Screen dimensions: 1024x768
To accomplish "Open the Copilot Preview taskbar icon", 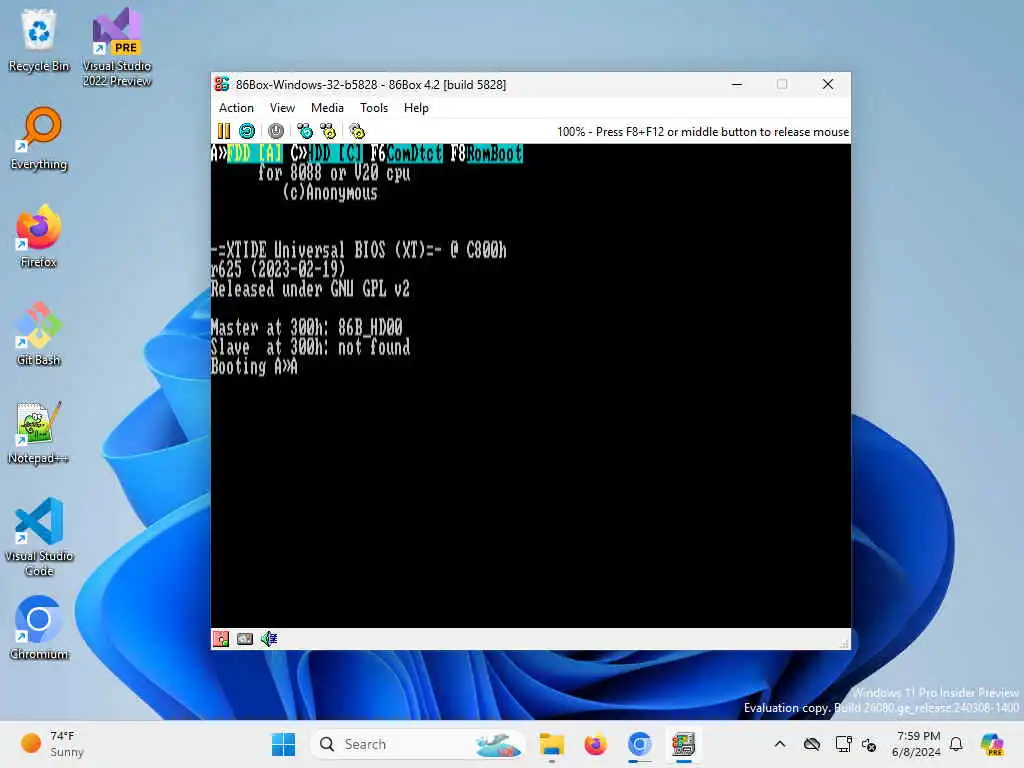I will (x=992, y=744).
